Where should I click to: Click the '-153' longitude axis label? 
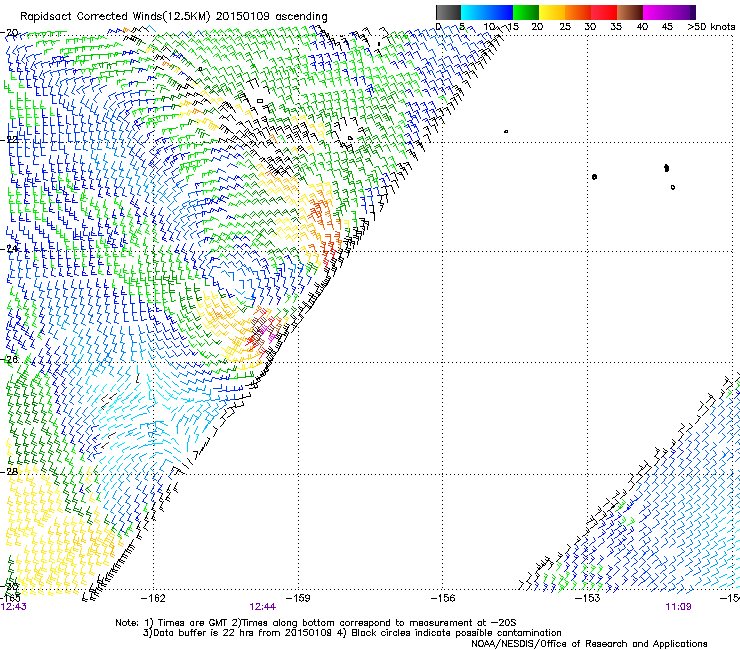[588, 598]
